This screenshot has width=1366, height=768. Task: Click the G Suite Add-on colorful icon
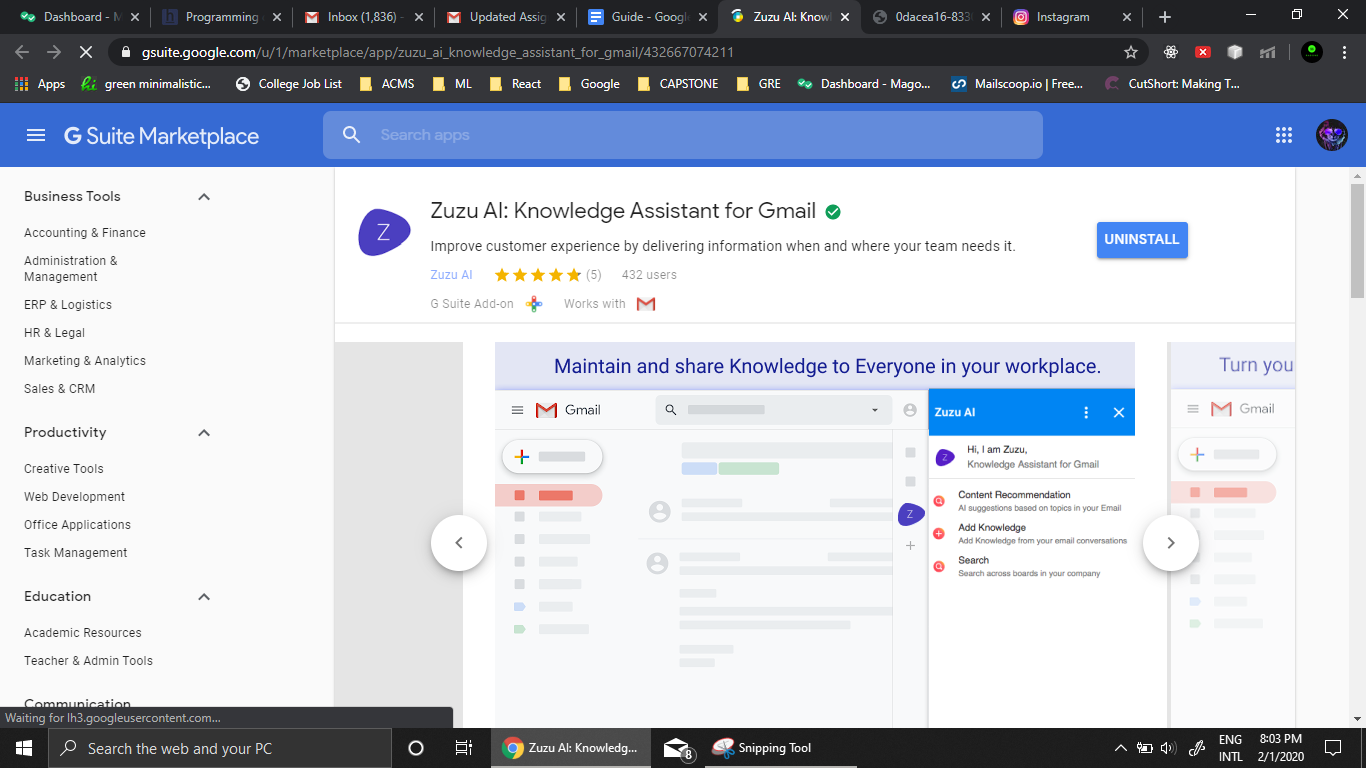(x=534, y=304)
